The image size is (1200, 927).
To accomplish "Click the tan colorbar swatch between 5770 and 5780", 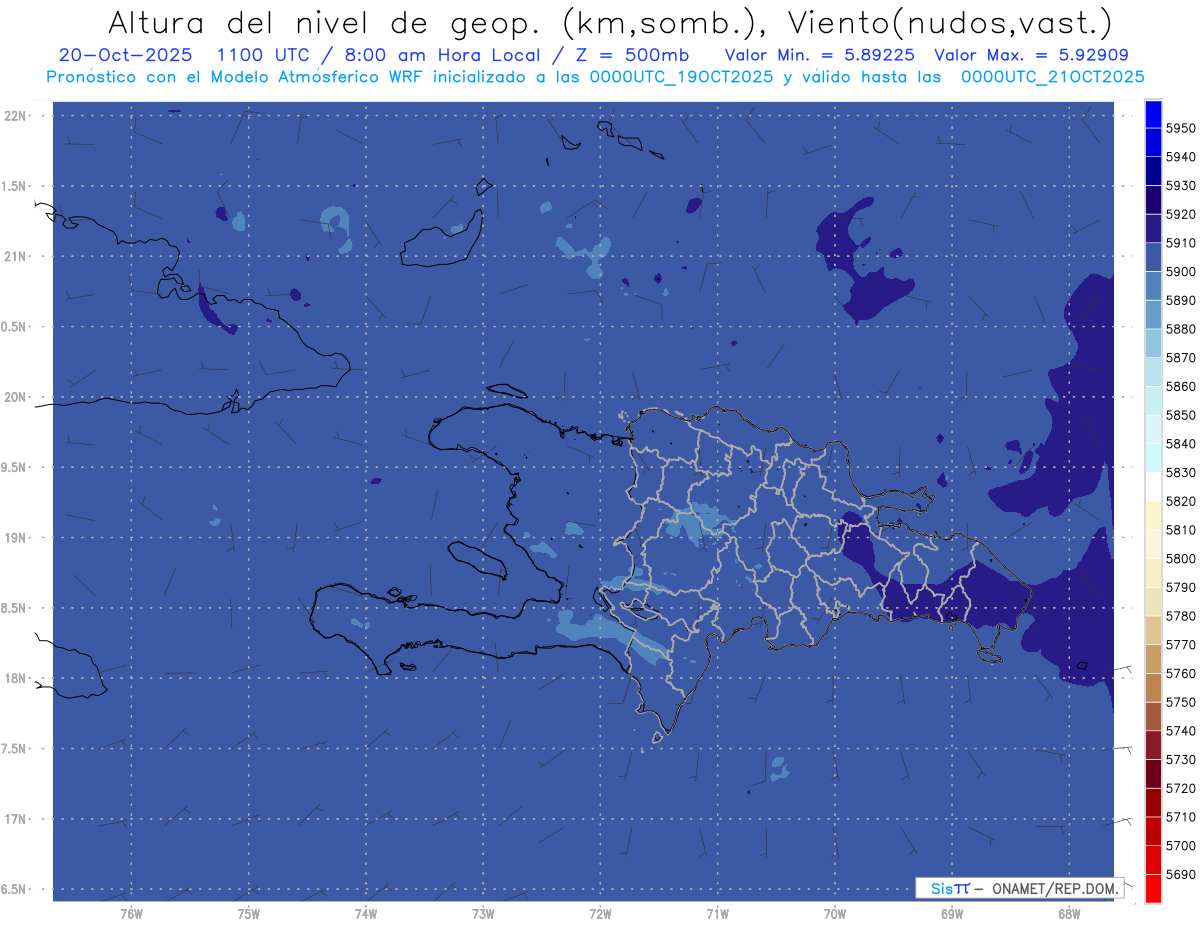I will click(x=1152, y=630).
